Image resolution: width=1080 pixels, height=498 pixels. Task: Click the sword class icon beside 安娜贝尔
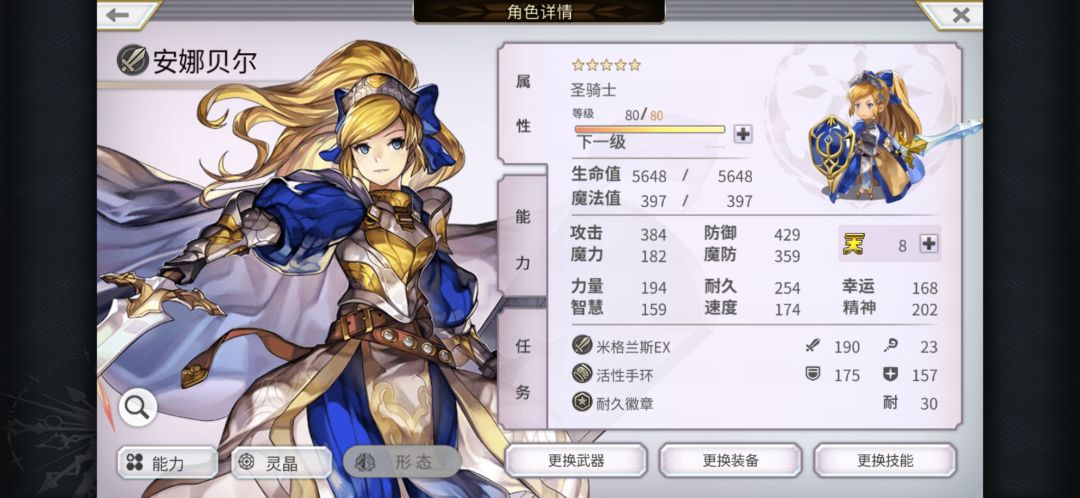(x=132, y=60)
